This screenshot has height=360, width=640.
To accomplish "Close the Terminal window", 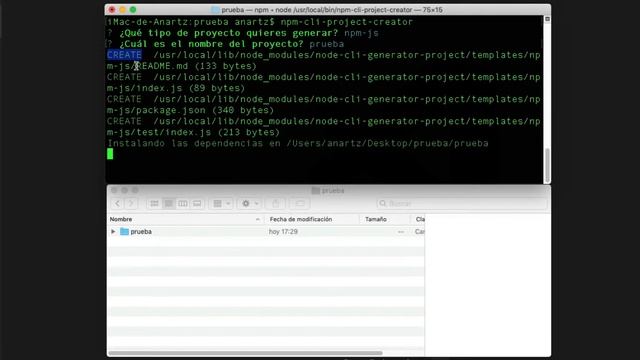I will coord(112,9).
